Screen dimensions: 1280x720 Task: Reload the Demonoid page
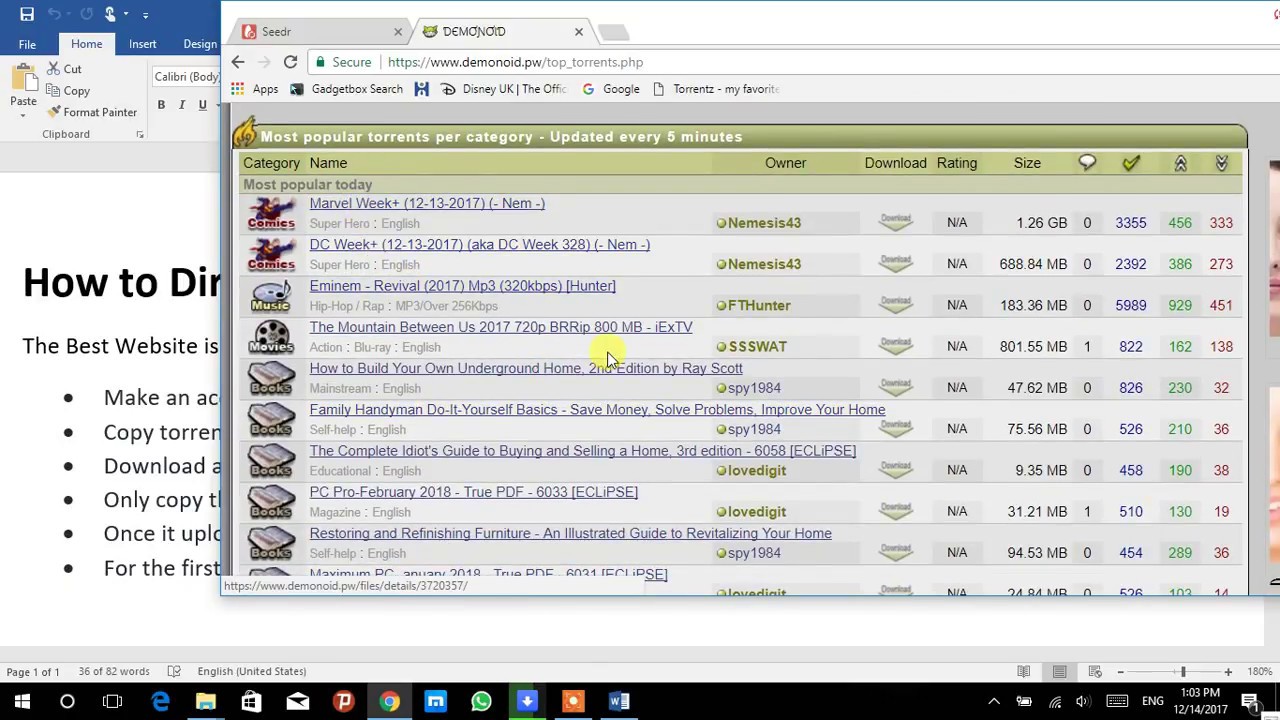[x=290, y=62]
